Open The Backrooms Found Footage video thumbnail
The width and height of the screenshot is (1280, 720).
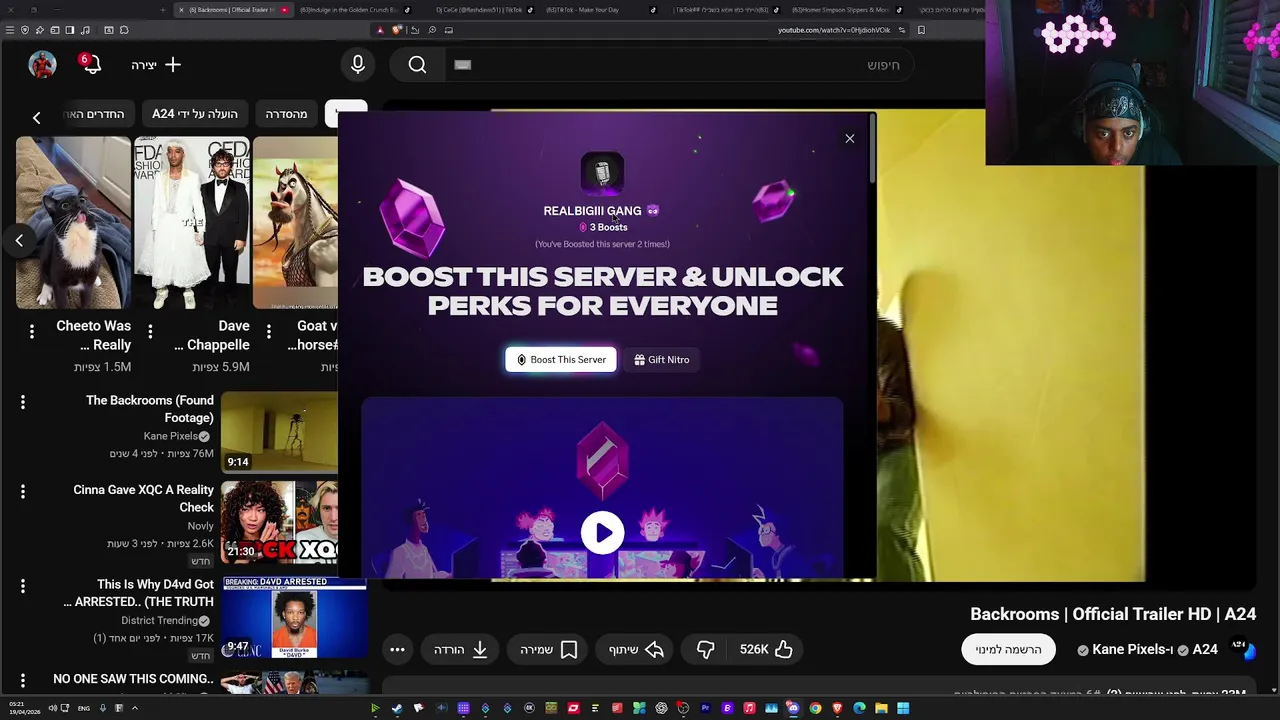coord(279,432)
